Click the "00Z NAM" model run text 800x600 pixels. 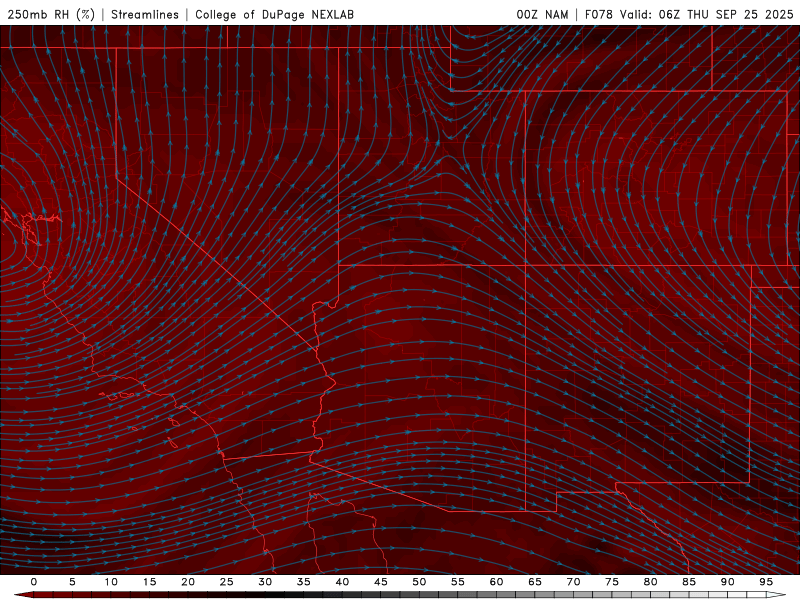(x=542, y=14)
